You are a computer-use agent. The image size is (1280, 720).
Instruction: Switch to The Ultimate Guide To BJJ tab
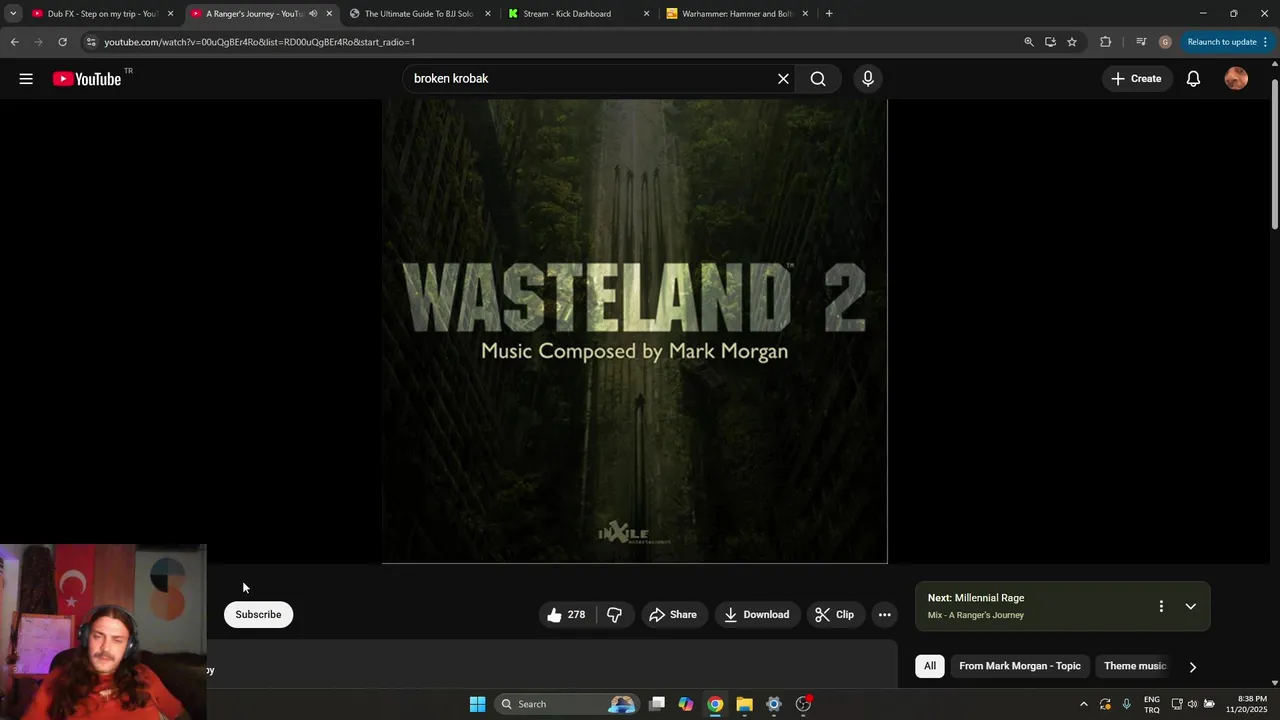pyautogui.click(x=420, y=14)
